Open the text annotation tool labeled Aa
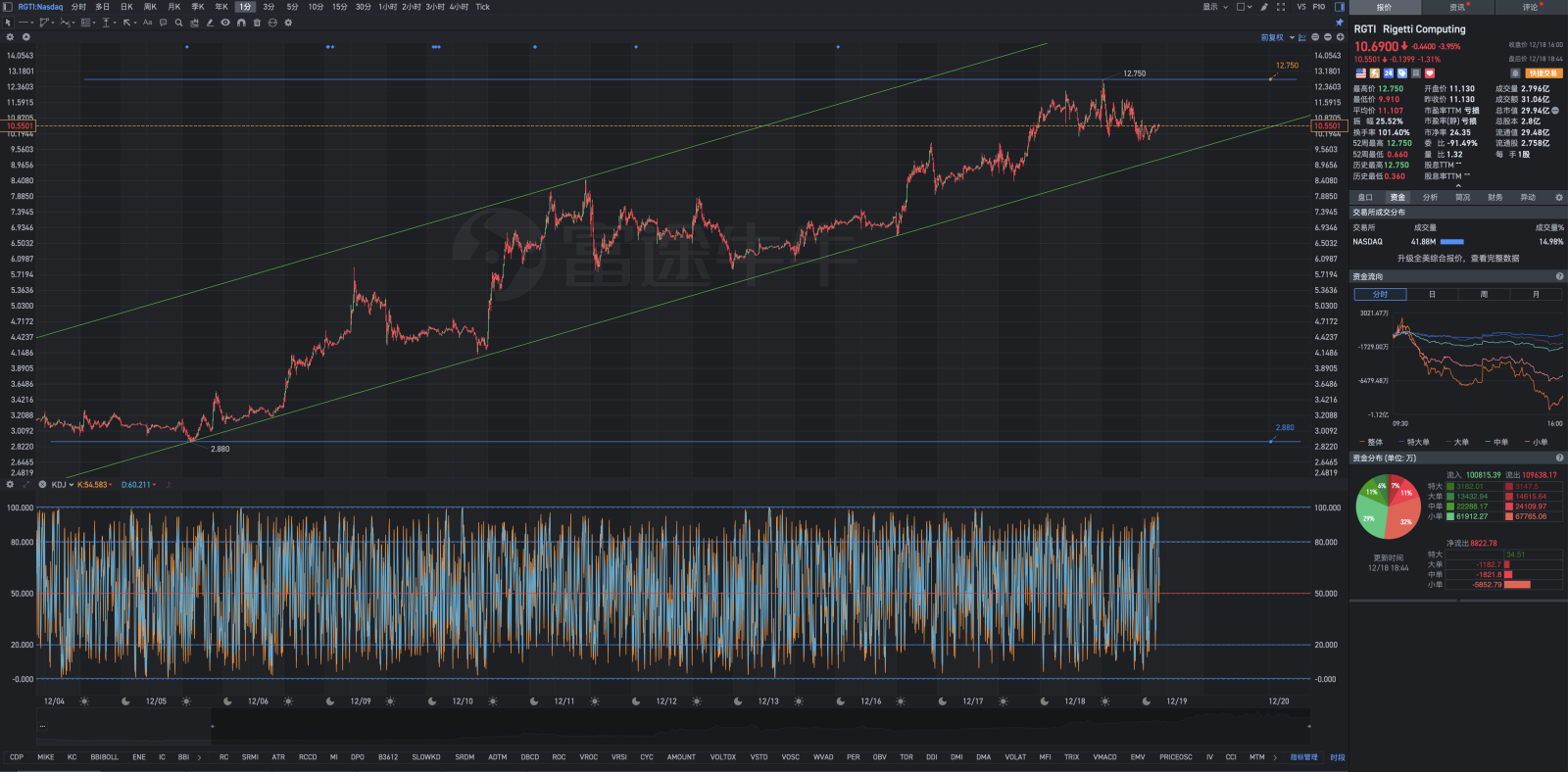The width and height of the screenshot is (1568, 772). pyautogui.click(x=147, y=23)
